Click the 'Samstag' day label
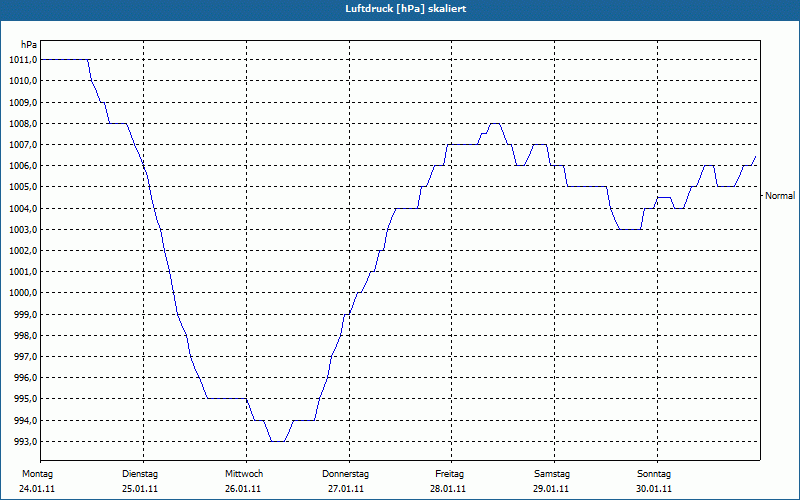The width and height of the screenshot is (800, 500). [x=552, y=474]
